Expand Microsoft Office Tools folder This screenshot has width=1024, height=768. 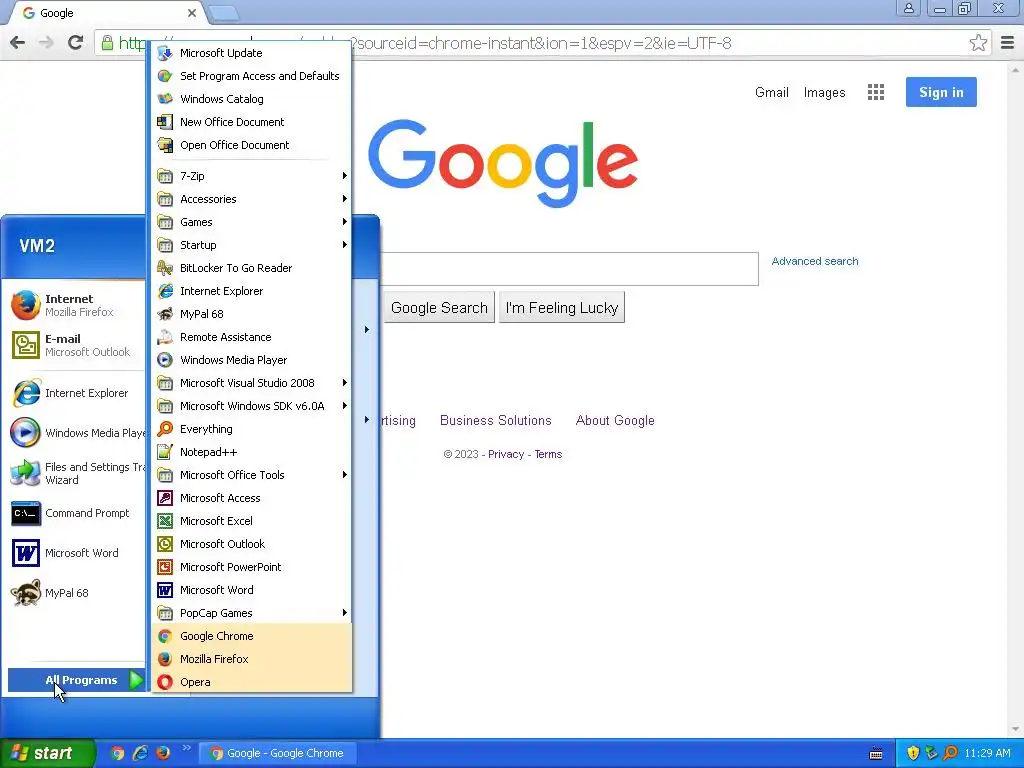point(251,475)
